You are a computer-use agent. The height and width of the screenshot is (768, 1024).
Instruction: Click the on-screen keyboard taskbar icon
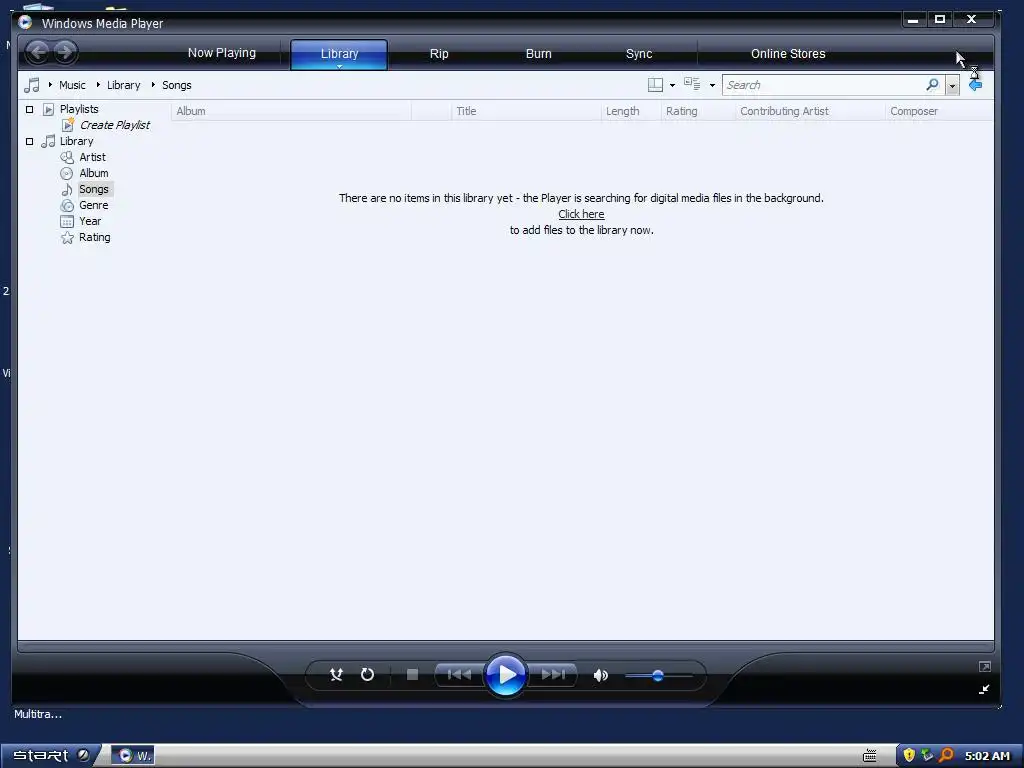(x=869, y=756)
